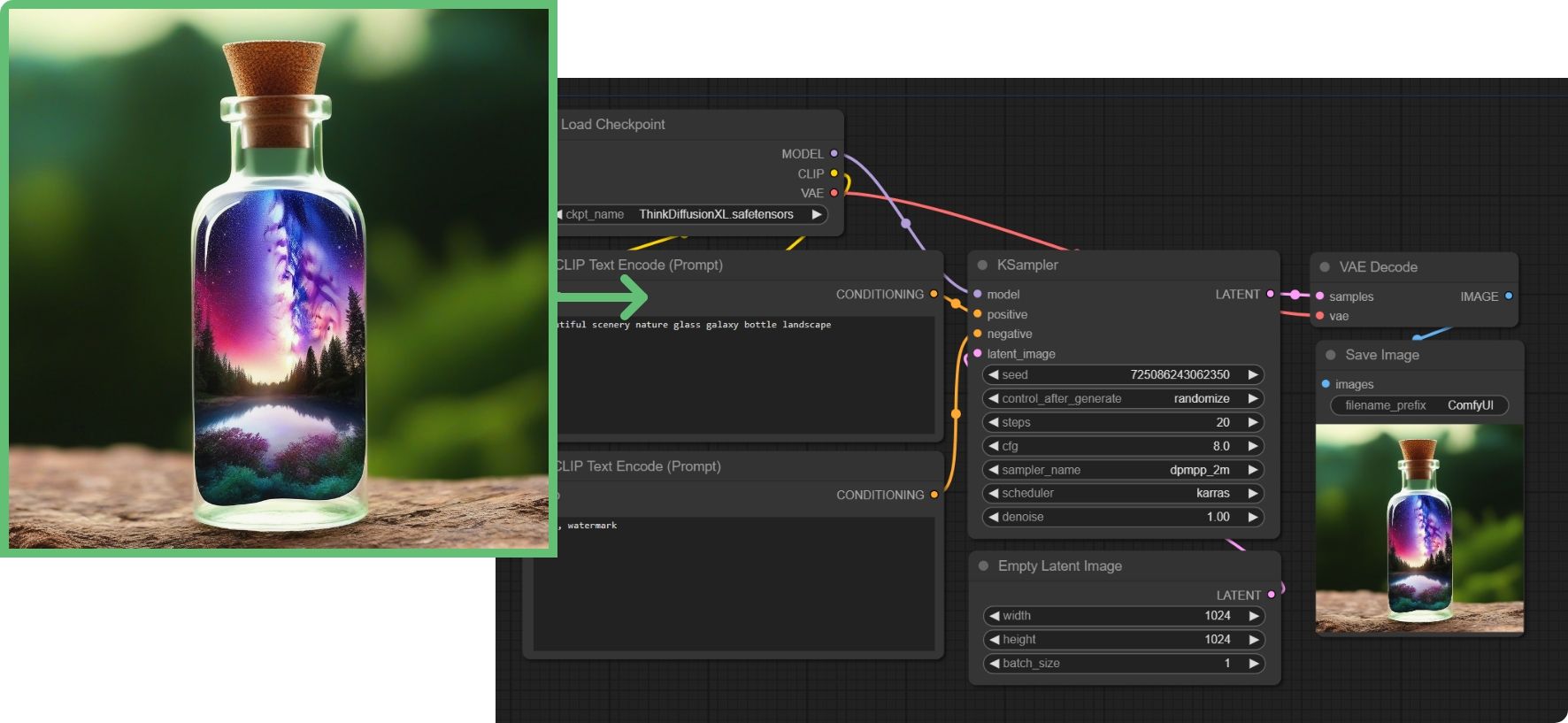Select the VAE Decode node title
The height and width of the screenshot is (723, 1568).
[1379, 266]
